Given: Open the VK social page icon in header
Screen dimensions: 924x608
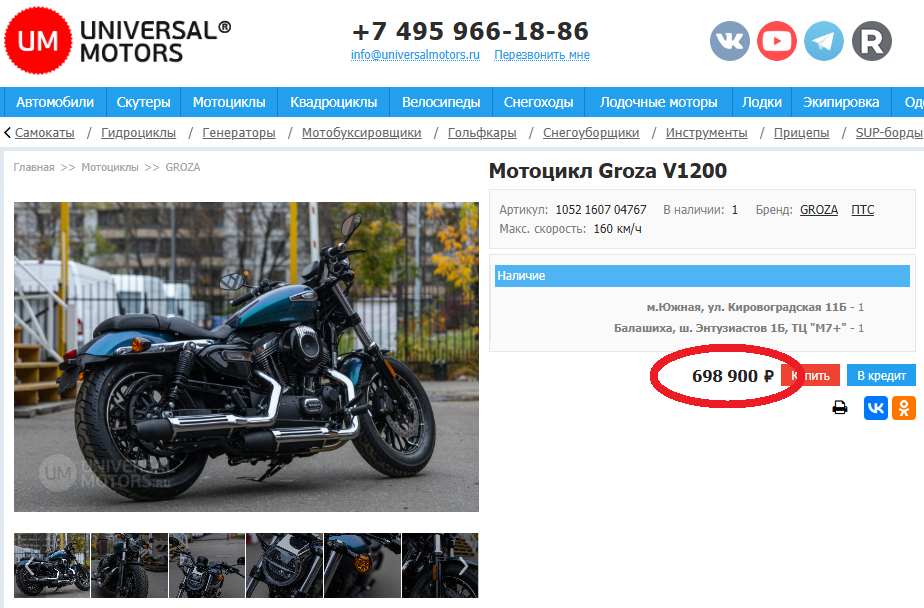Looking at the screenshot, I should point(730,41).
